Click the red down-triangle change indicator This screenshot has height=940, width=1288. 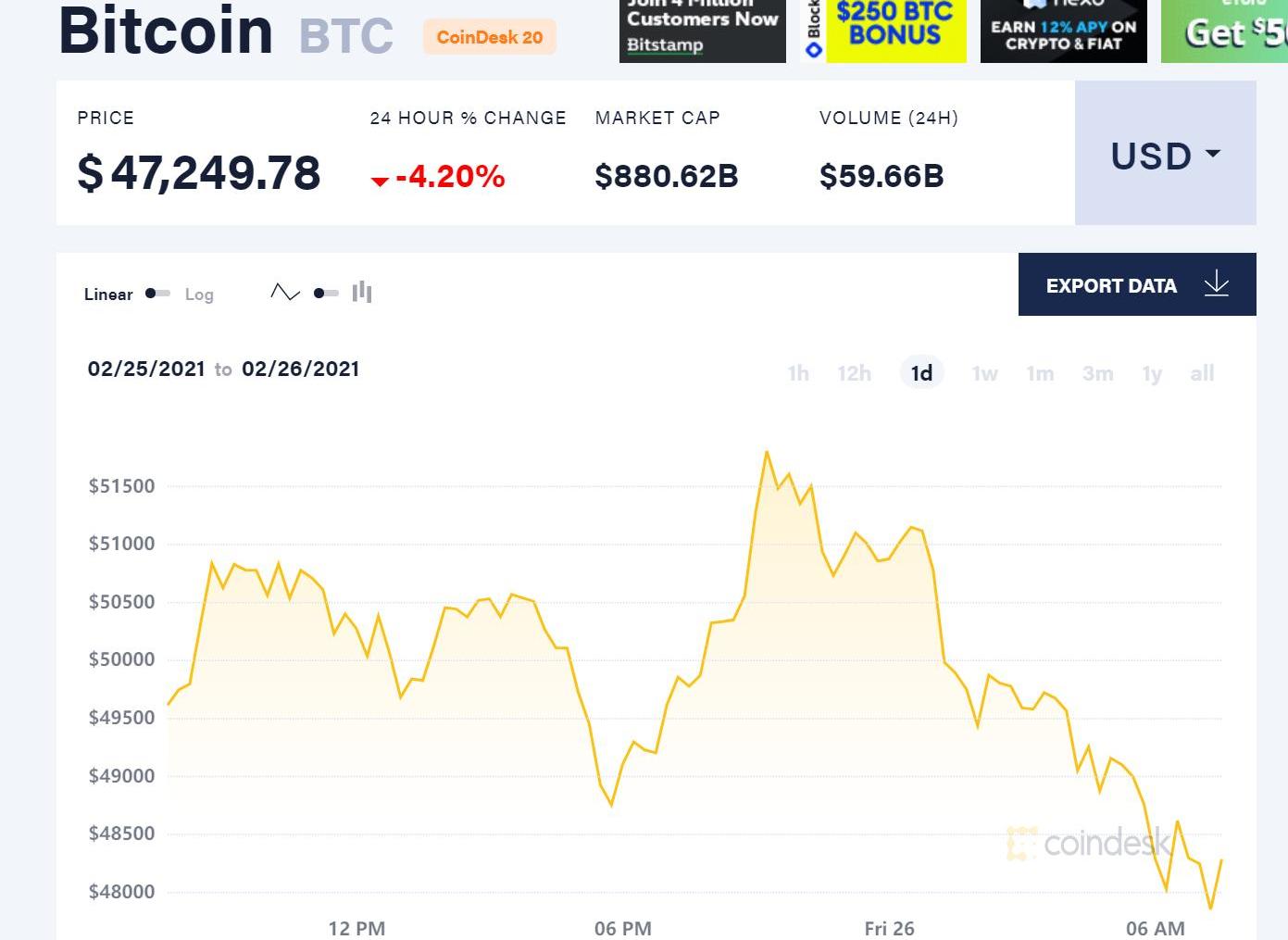click(380, 181)
